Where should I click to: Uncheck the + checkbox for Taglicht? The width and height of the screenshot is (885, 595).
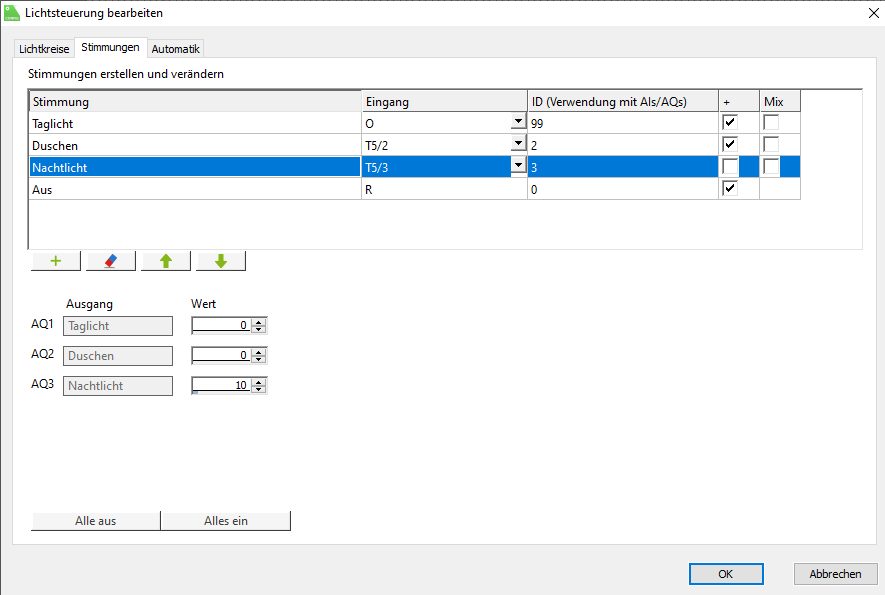pyautogui.click(x=730, y=122)
